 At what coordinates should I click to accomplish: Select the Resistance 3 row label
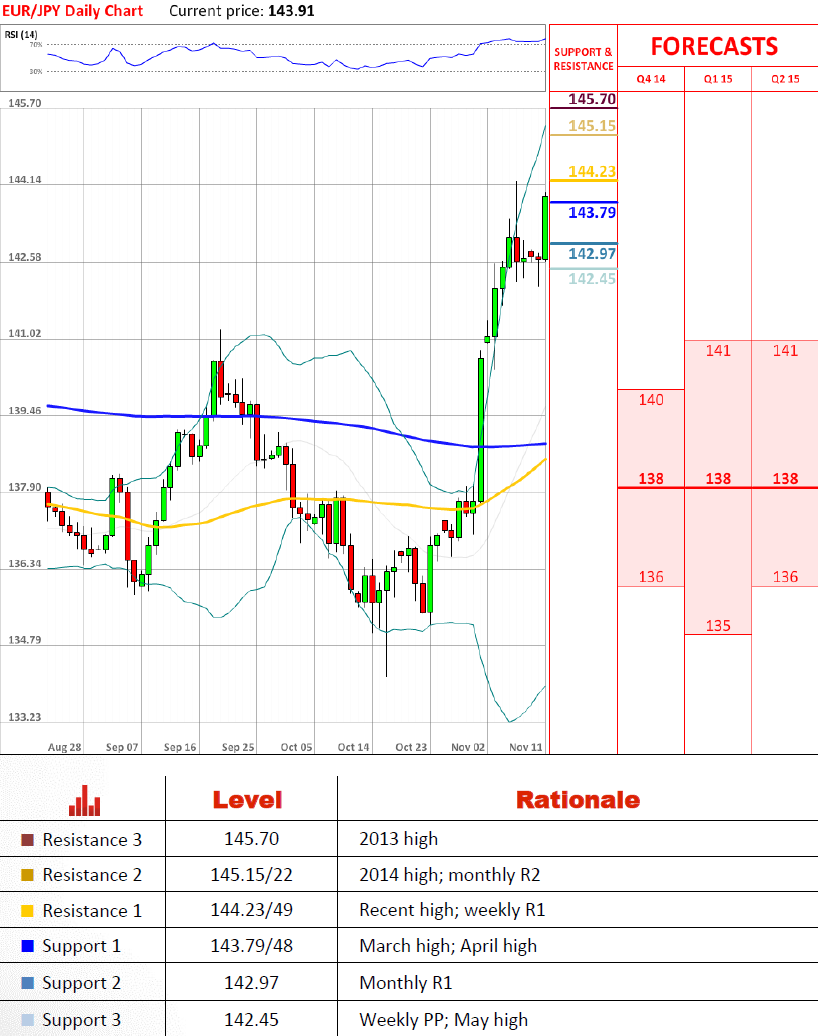tap(92, 840)
